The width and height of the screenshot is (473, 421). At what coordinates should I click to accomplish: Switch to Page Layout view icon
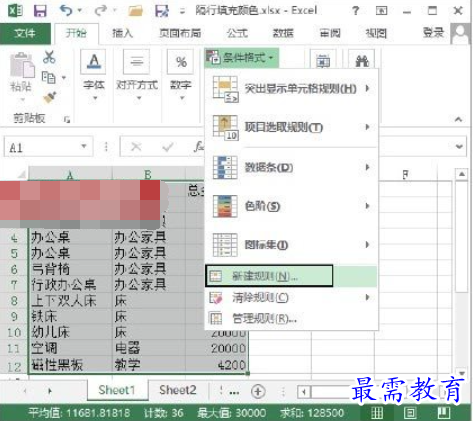[410, 413]
